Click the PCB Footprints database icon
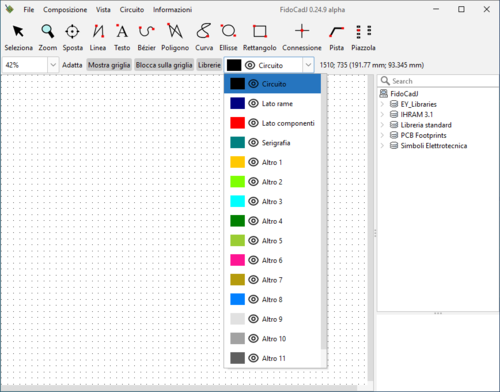The image size is (500, 392). click(x=394, y=135)
